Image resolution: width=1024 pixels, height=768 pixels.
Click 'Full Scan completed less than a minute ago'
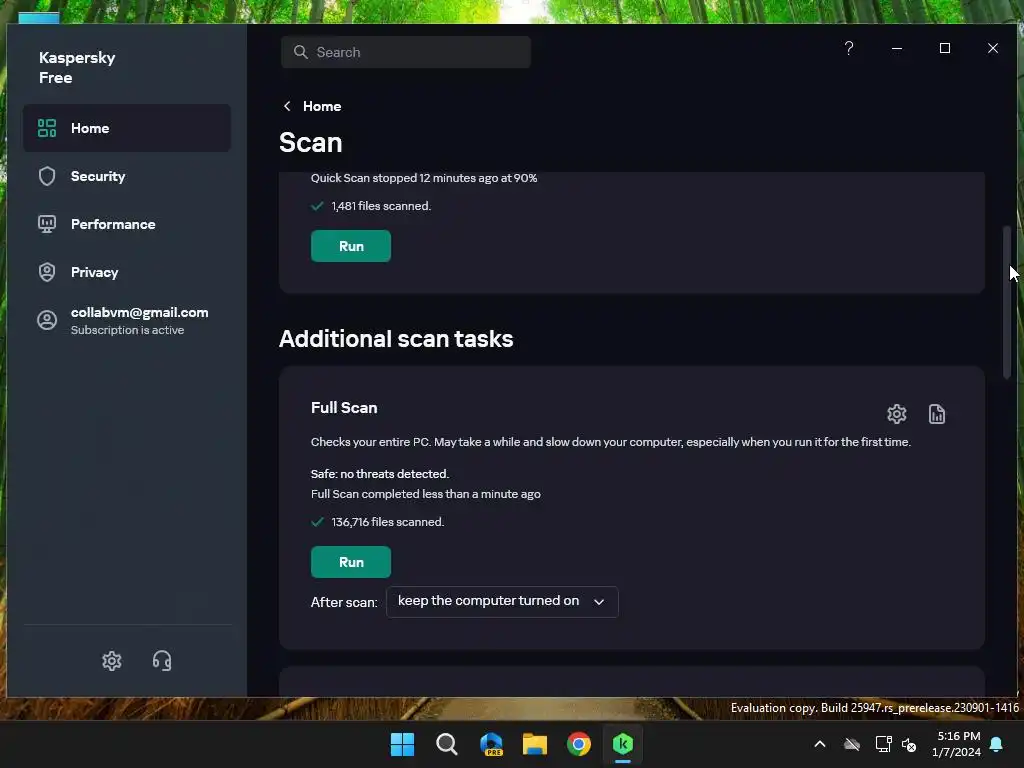click(426, 494)
